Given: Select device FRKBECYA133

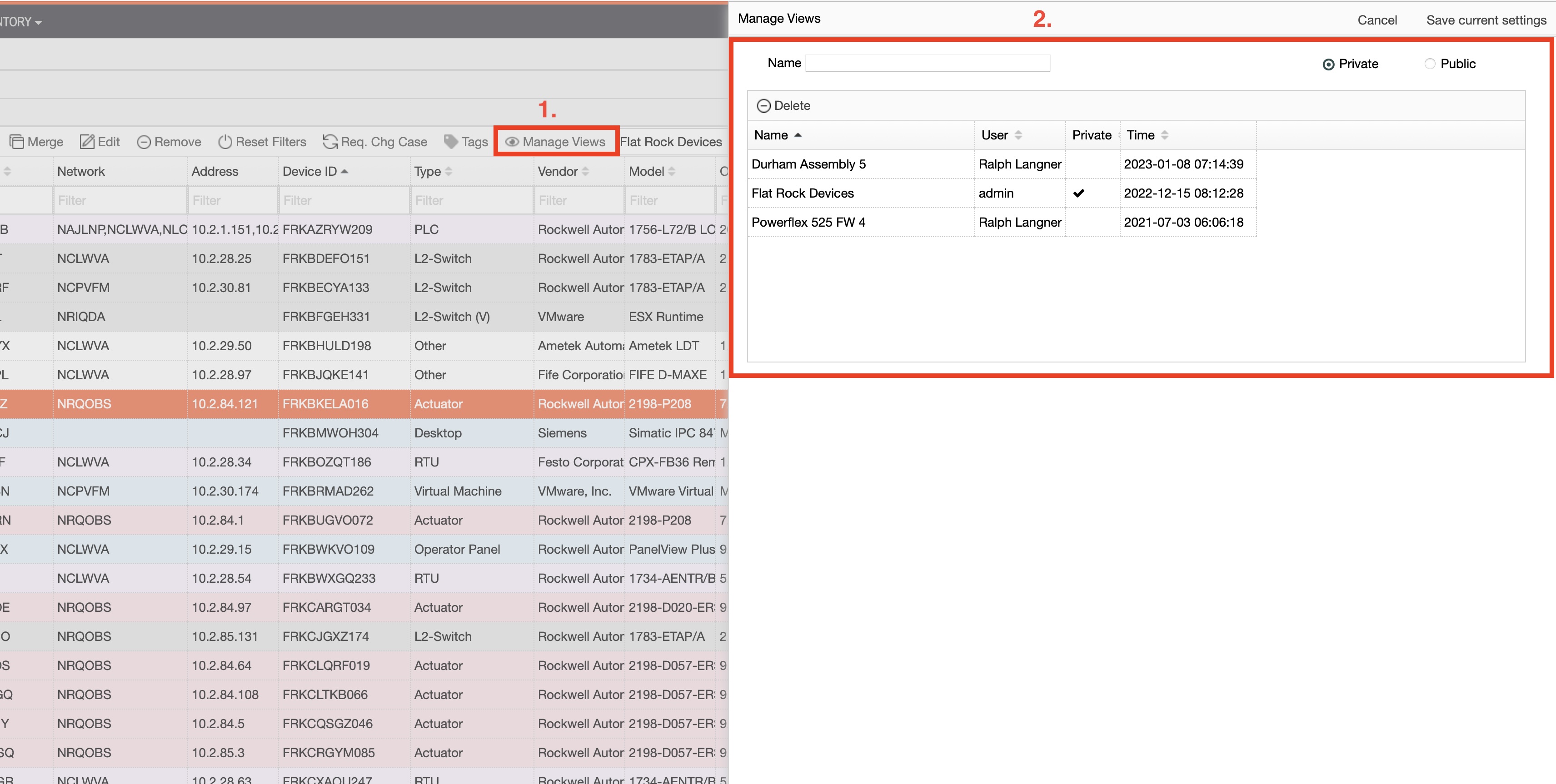Looking at the screenshot, I should click(x=325, y=288).
